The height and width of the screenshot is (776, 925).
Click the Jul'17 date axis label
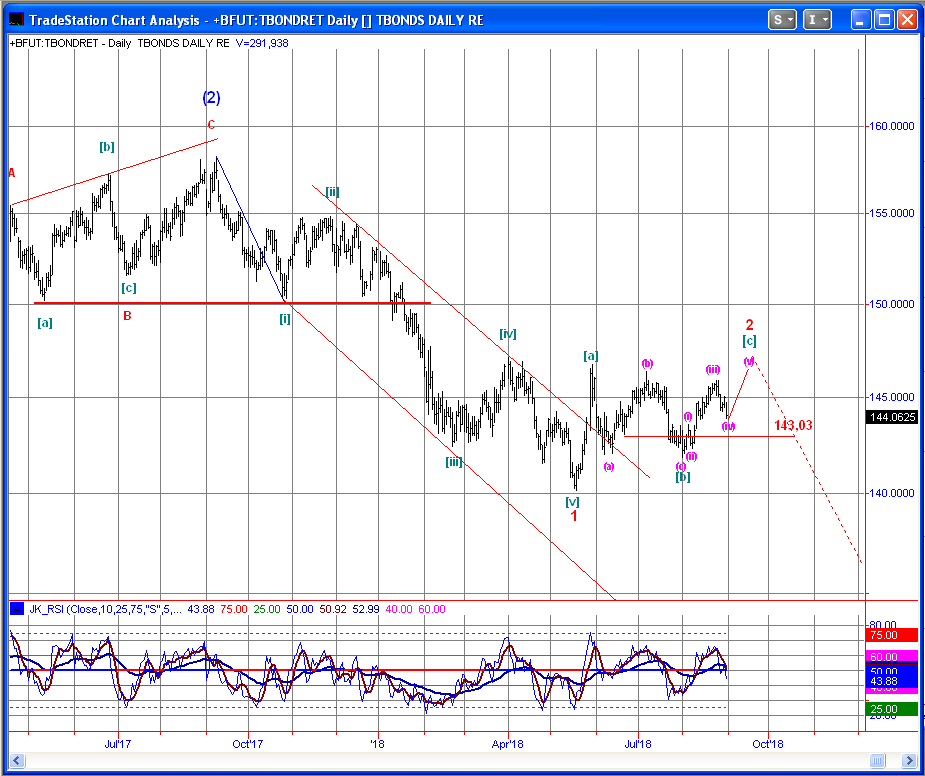pyautogui.click(x=117, y=744)
